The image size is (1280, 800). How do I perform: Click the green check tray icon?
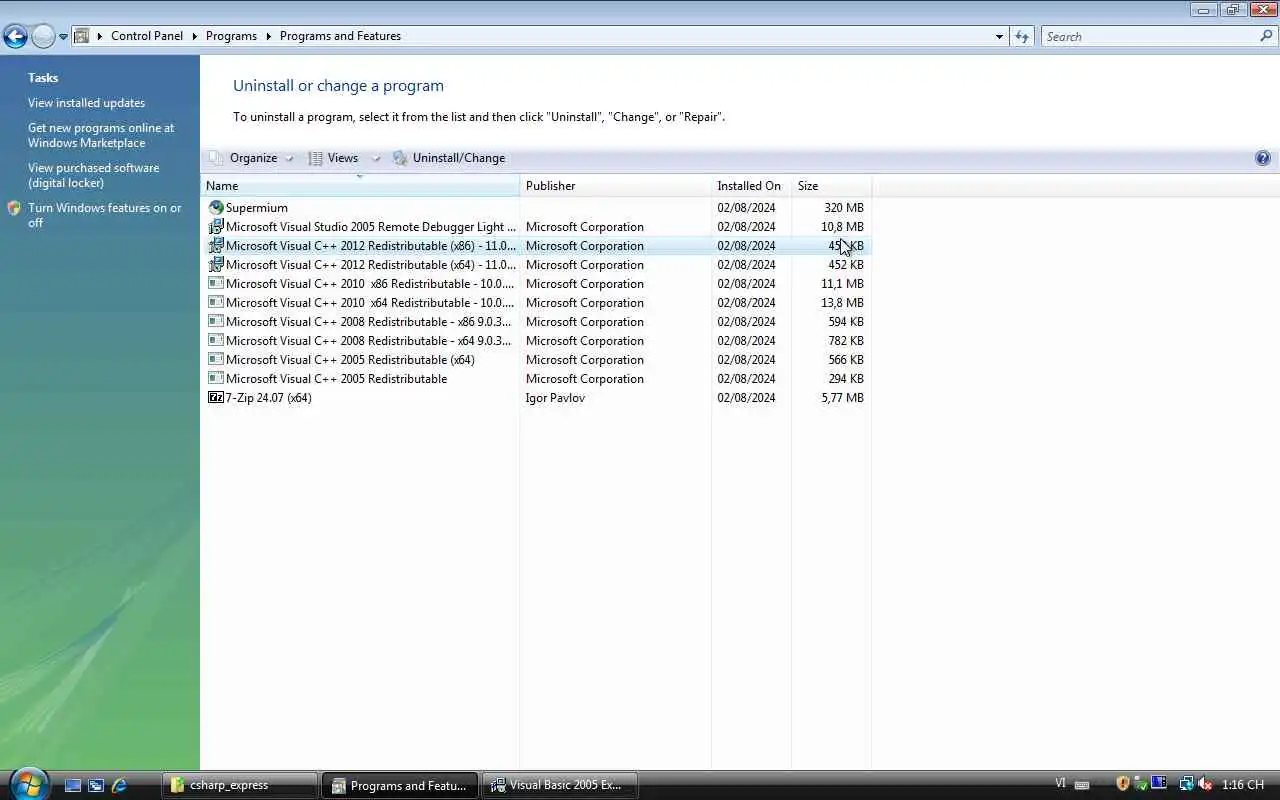pos(1140,784)
